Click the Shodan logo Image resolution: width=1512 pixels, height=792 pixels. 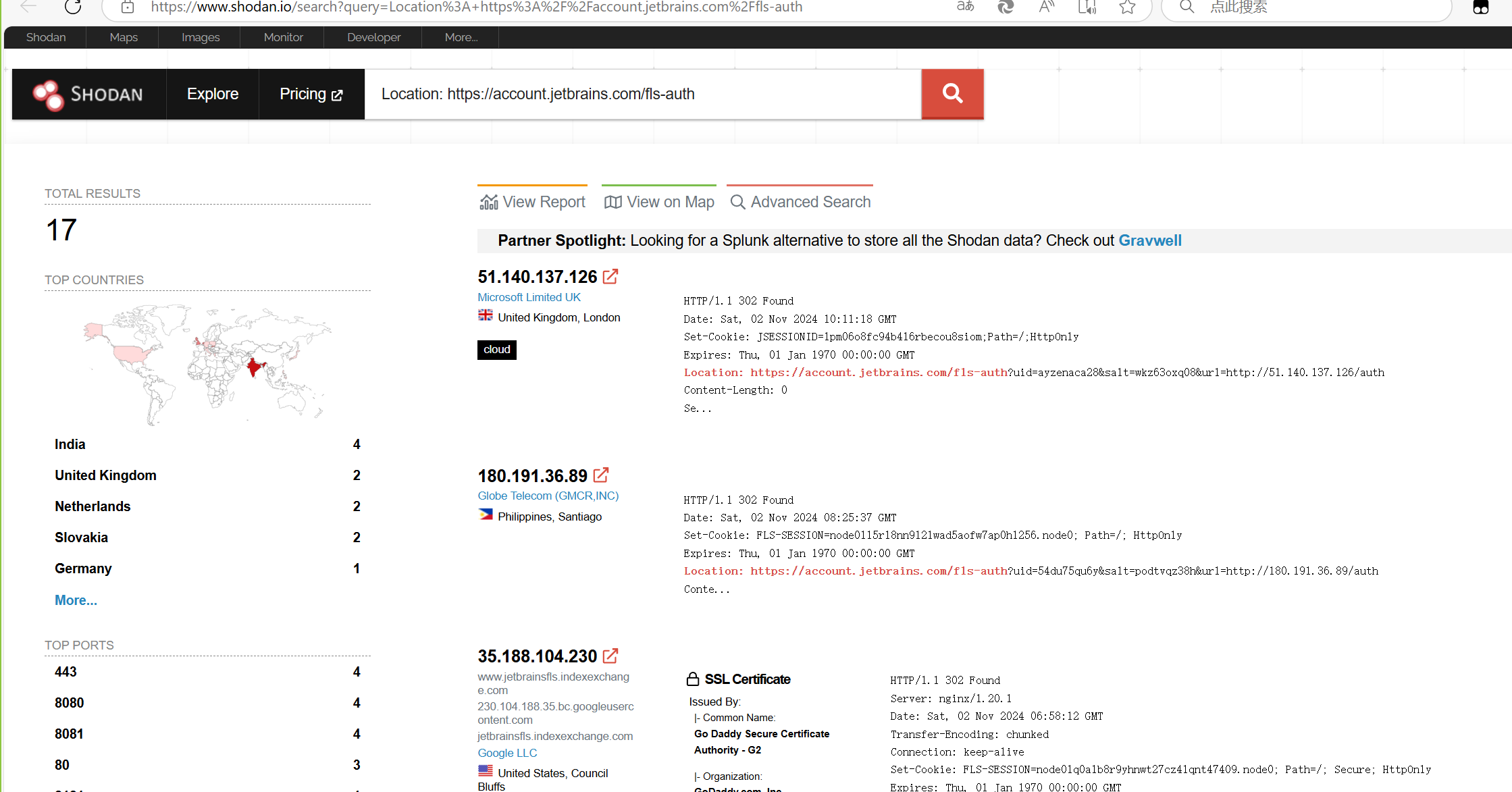tap(88, 95)
